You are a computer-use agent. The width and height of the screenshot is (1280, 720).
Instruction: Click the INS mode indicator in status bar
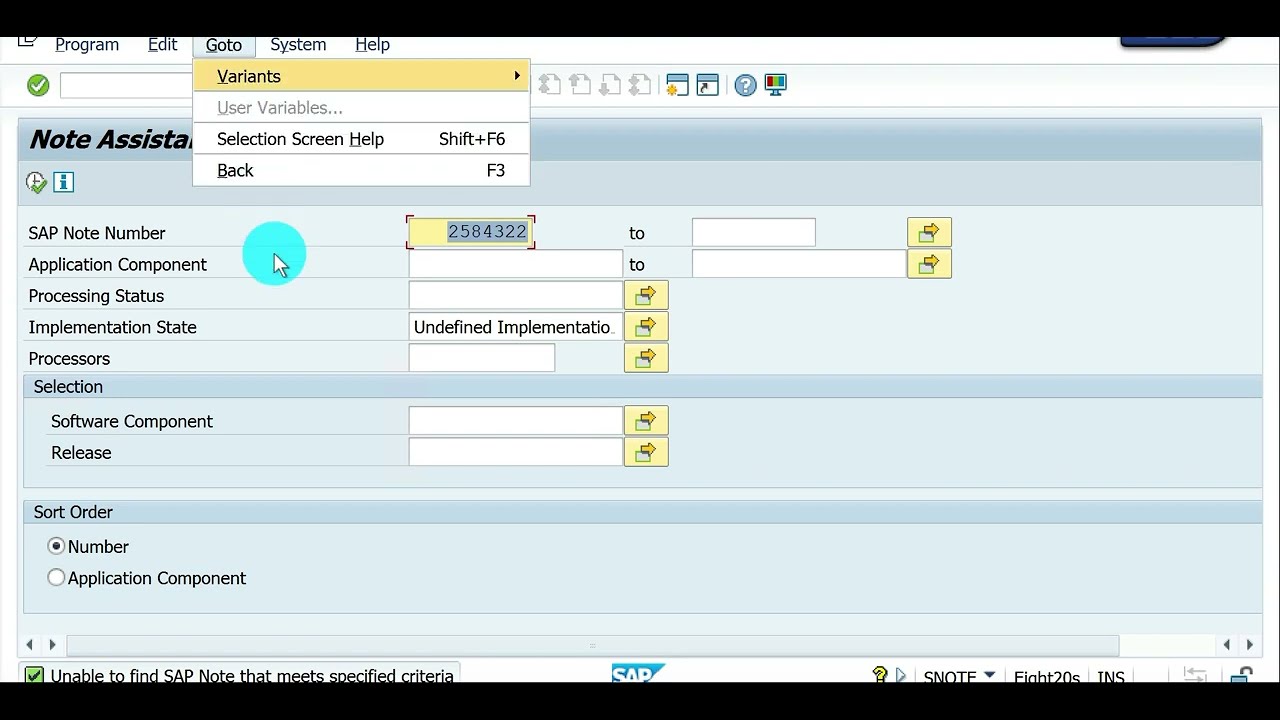click(x=1111, y=677)
